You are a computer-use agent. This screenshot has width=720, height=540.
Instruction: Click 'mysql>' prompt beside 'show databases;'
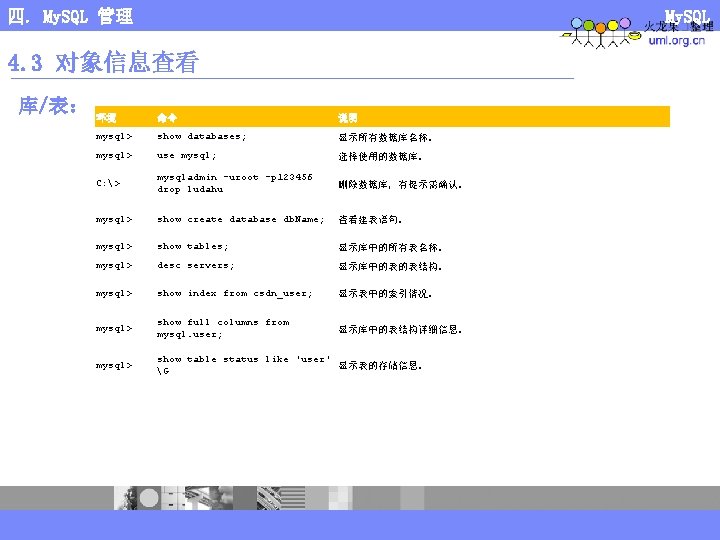pos(114,137)
